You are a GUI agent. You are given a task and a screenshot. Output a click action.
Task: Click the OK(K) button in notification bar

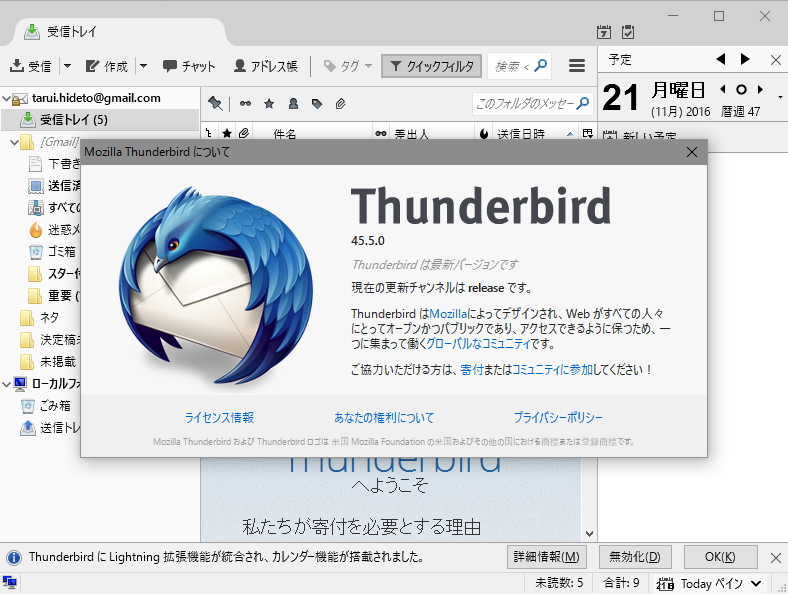[720, 557]
